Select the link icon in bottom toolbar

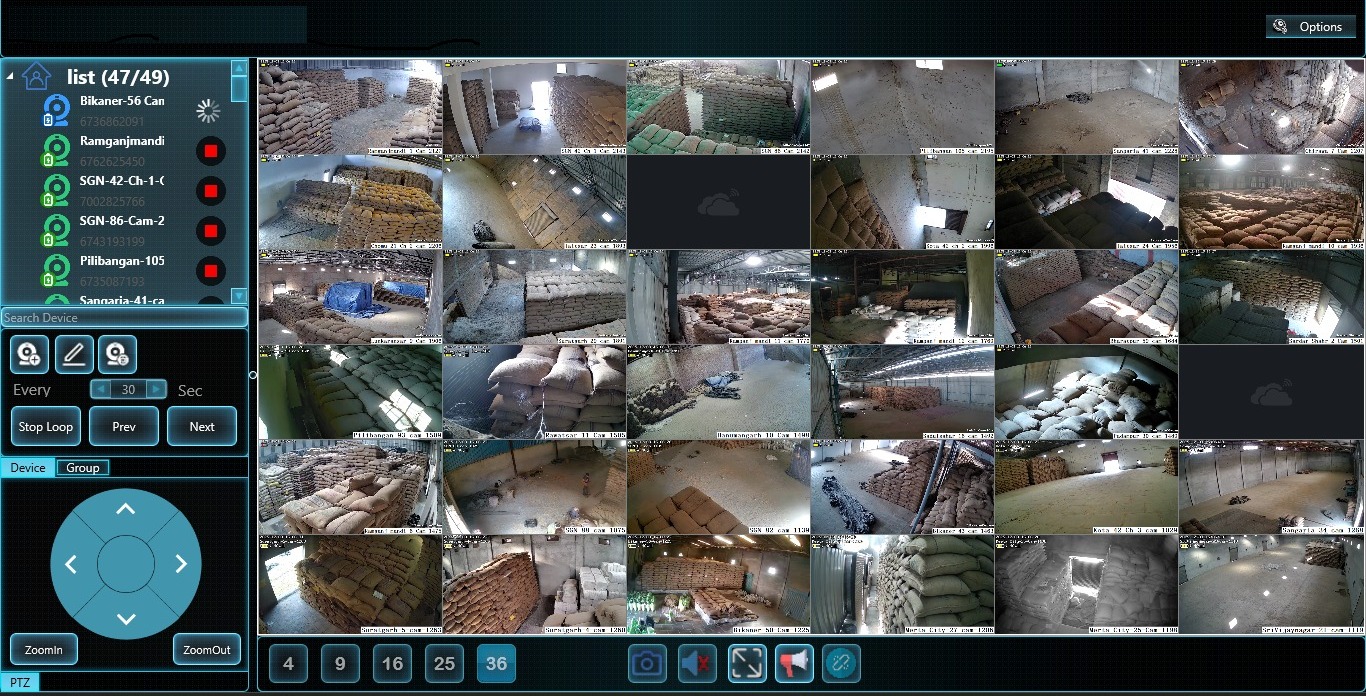coord(841,663)
